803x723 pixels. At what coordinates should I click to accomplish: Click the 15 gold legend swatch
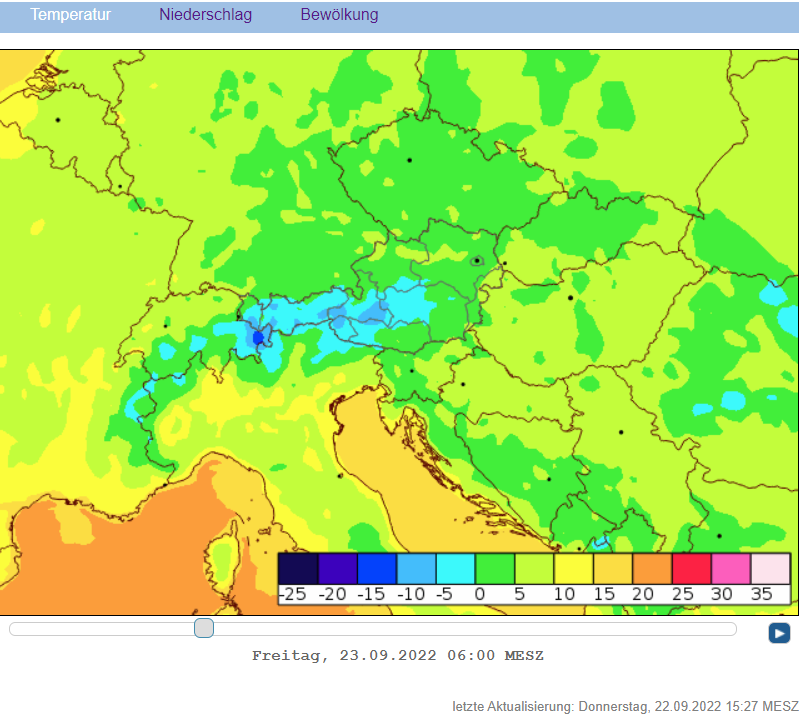pos(613,568)
